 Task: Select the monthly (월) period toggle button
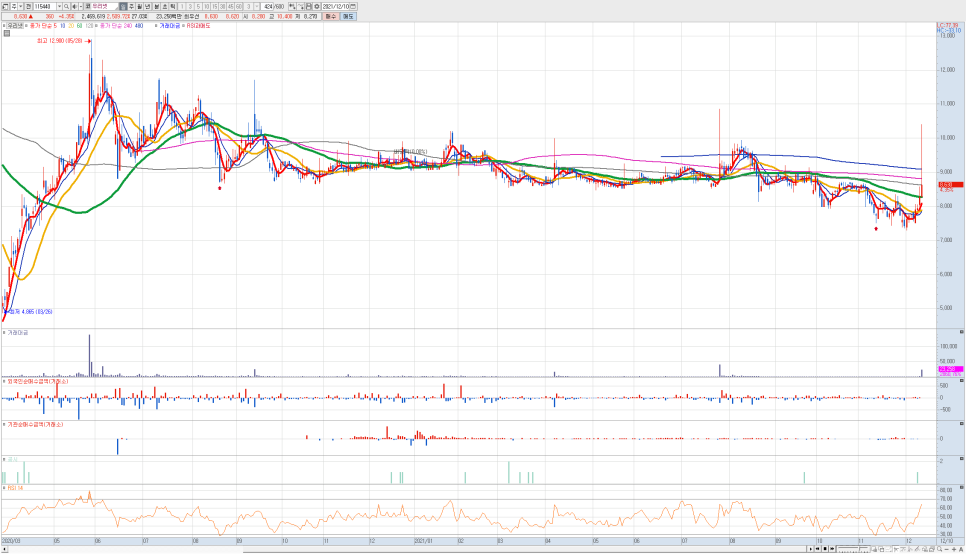click(x=140, y=6)
